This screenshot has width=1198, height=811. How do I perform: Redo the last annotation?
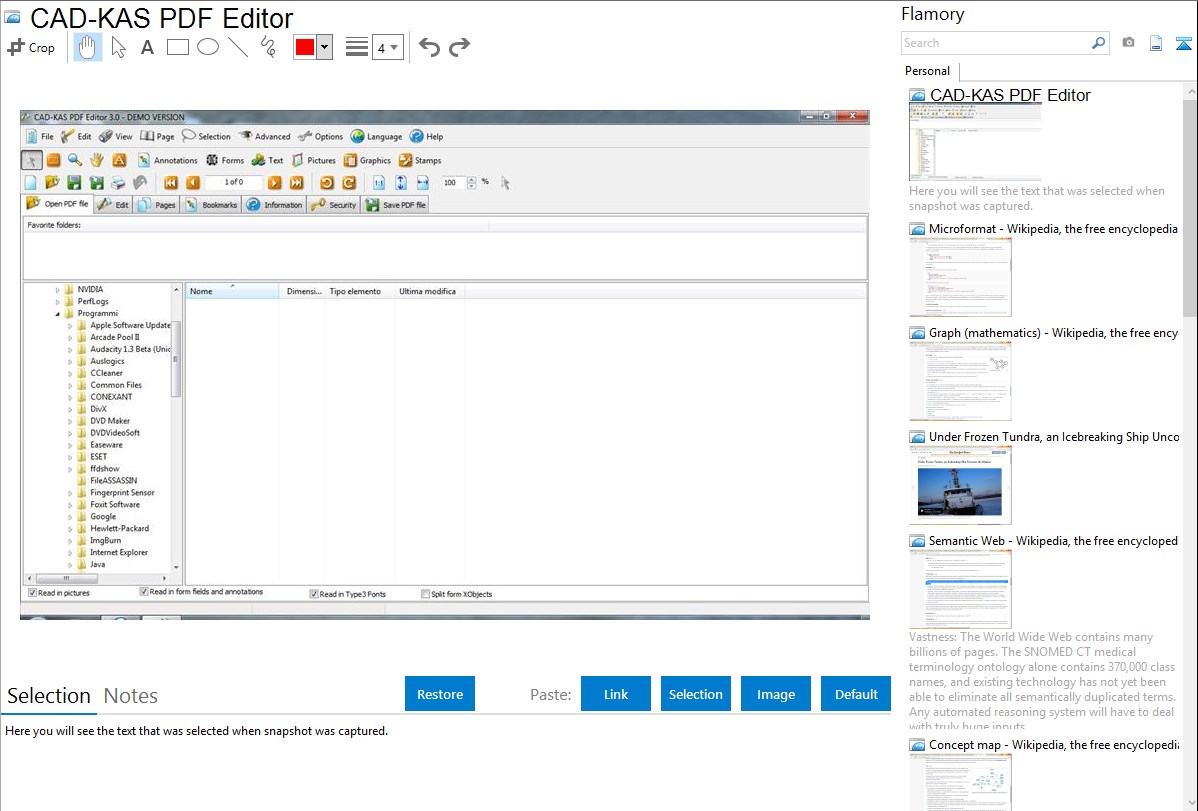click(x=459, y=47)
